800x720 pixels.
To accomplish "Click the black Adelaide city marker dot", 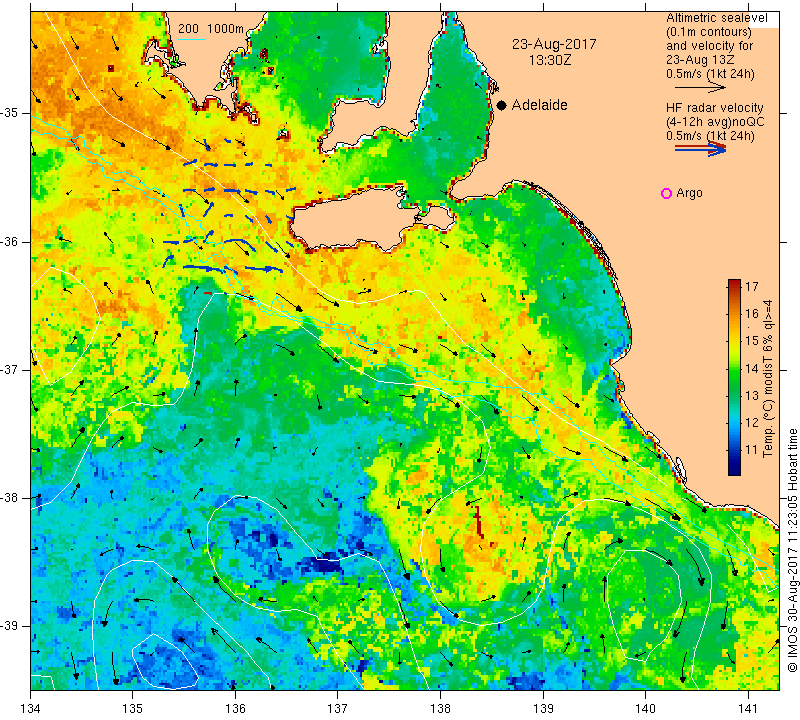I will click(502, 105).
